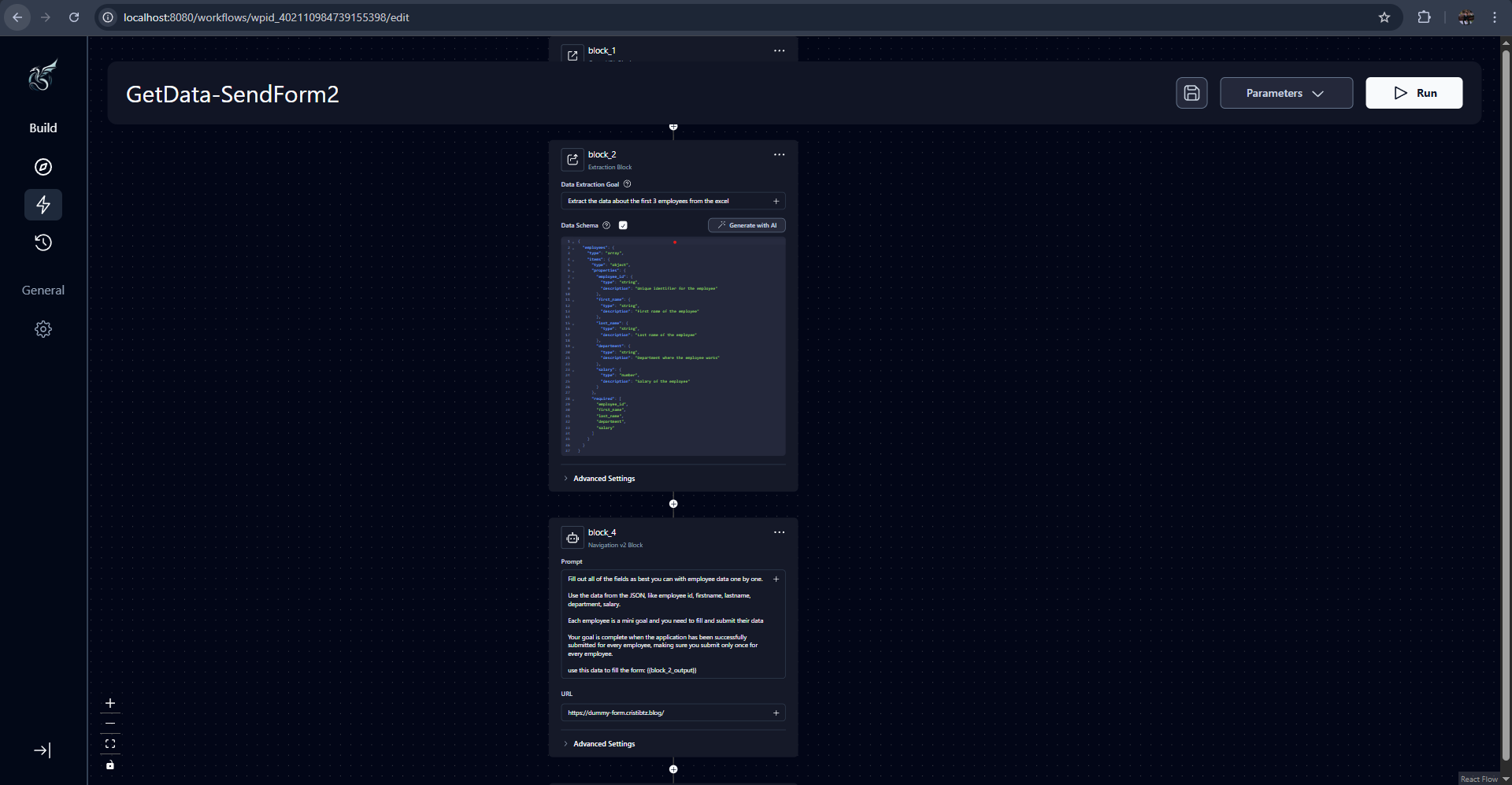Click the browser address bar URL
Image resolution: width=1512 pixels, height=785 pixels.
[x=266, y=17]
